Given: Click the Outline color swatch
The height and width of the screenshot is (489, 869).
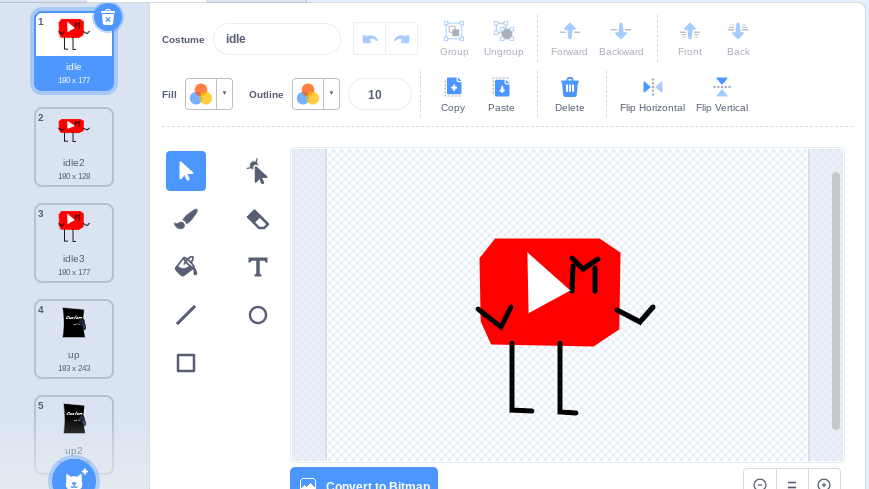Looking at the screenshot, I should point(308,94).
